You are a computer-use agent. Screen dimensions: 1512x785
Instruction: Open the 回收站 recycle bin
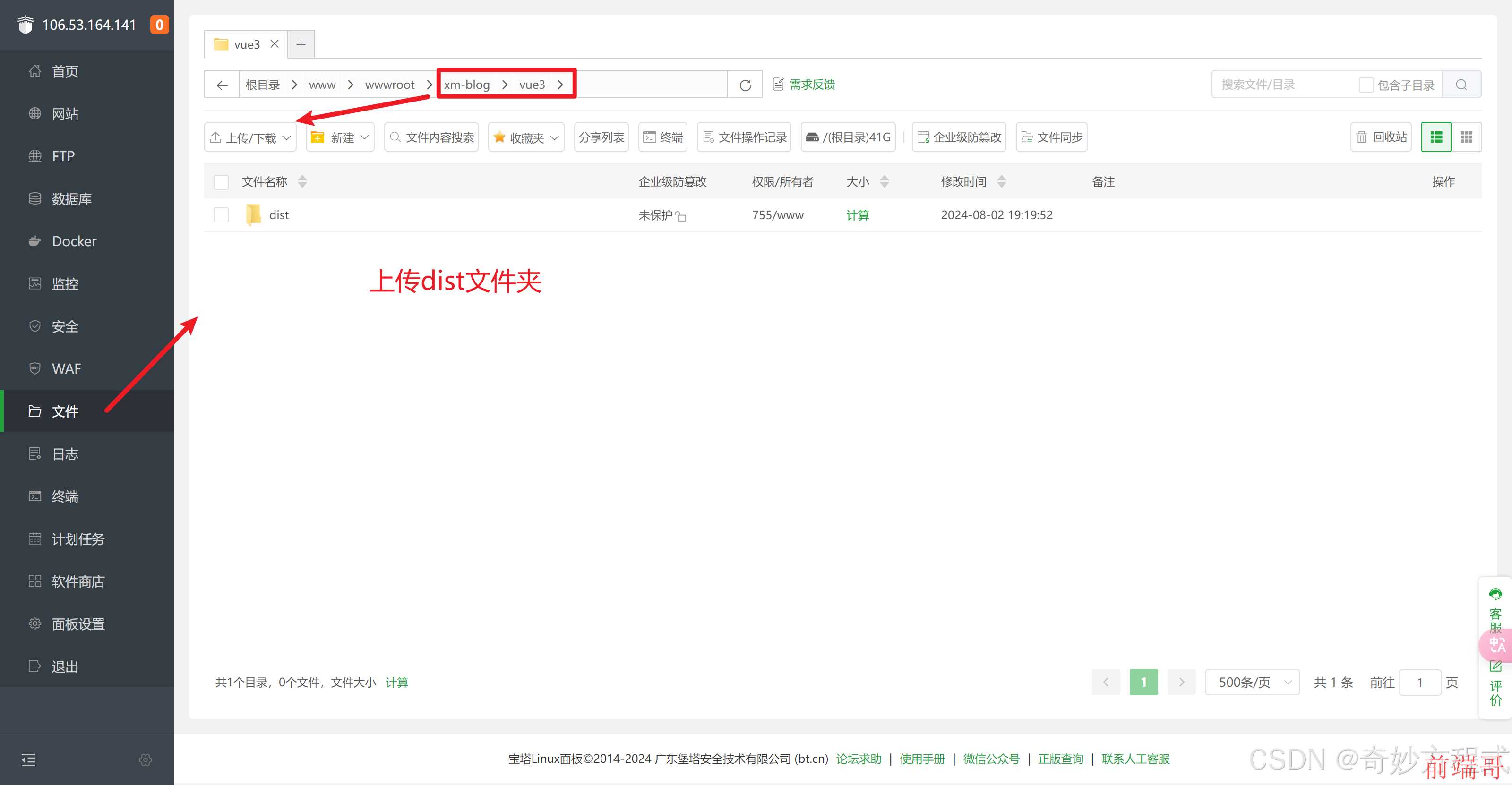tap(1381, 137)
